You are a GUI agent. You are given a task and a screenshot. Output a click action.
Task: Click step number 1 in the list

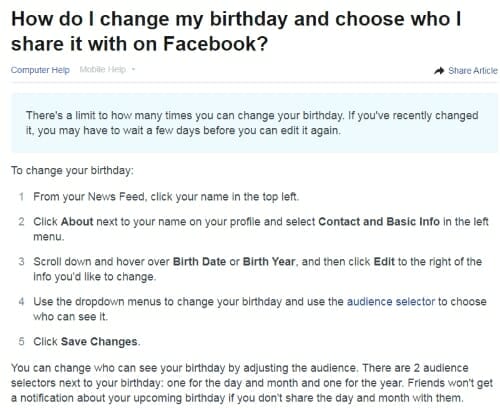pyautogui.click(x=21, y=197)
